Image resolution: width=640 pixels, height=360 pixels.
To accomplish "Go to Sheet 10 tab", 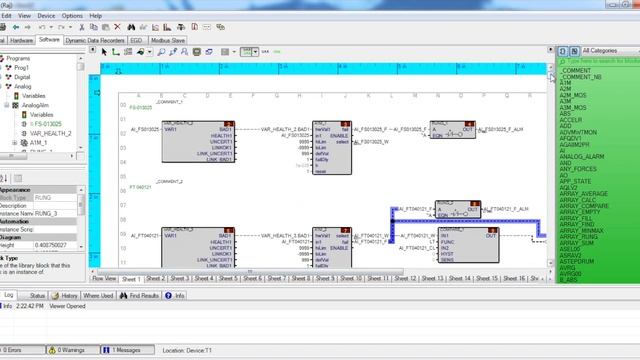I will tap(351, 278).
